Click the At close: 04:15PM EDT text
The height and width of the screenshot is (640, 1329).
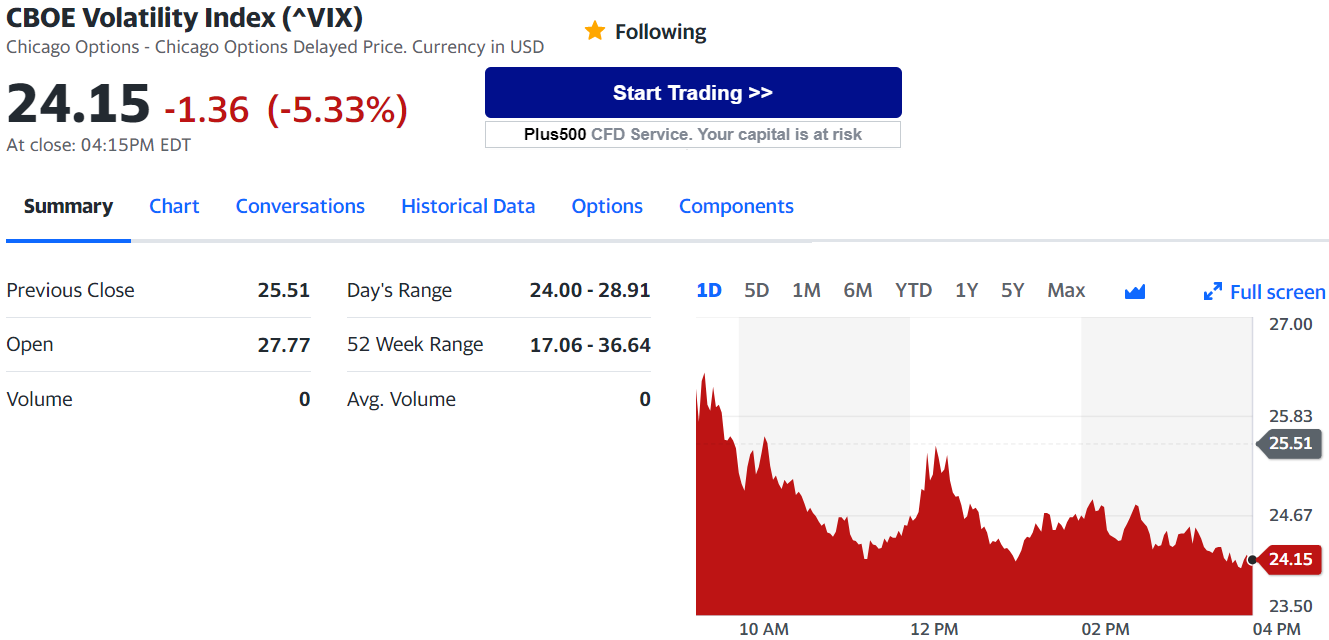pos(98,145)
